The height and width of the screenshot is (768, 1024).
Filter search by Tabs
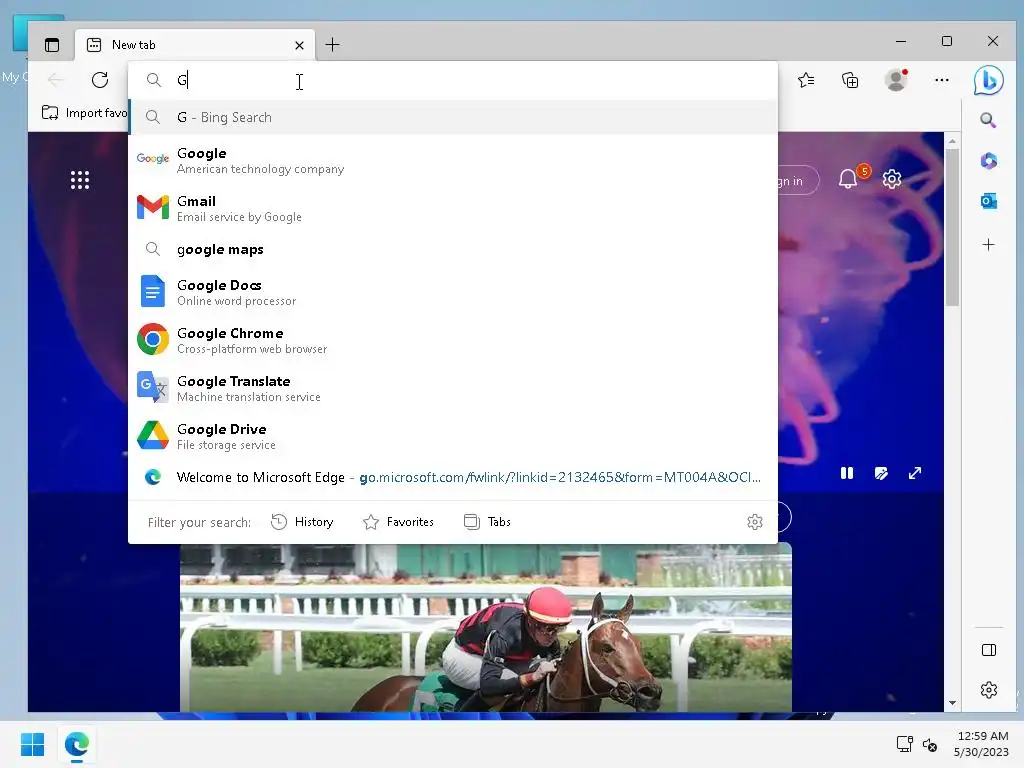pos(487,522)
